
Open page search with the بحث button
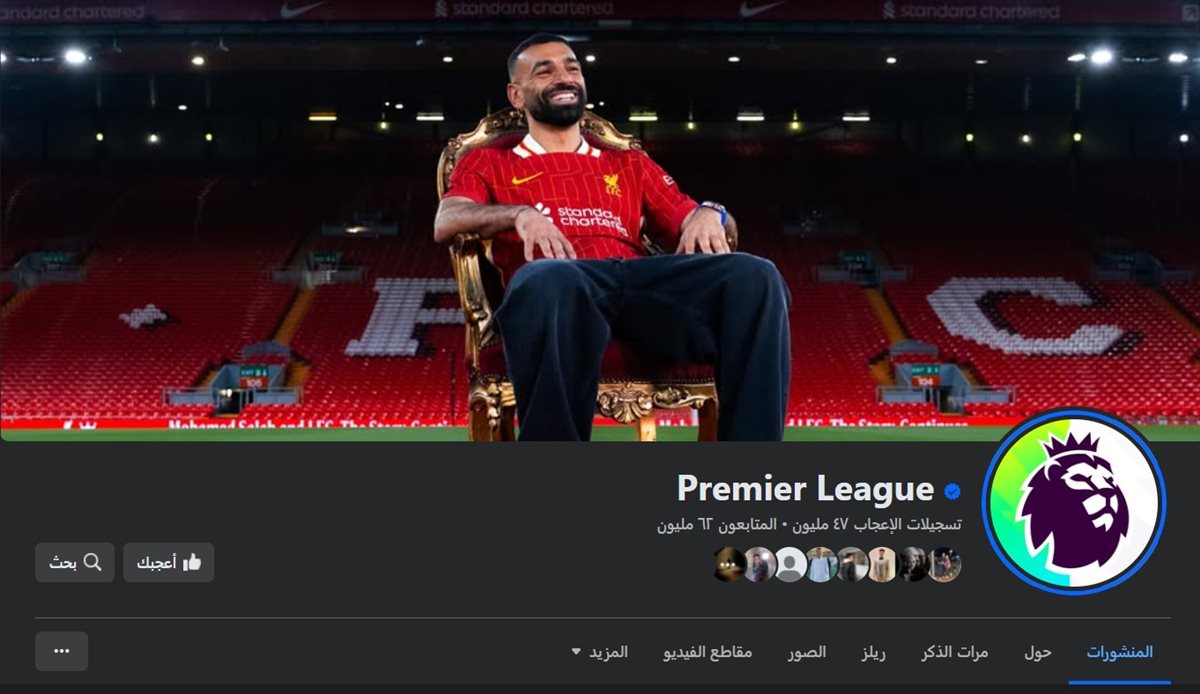(75, 563)
